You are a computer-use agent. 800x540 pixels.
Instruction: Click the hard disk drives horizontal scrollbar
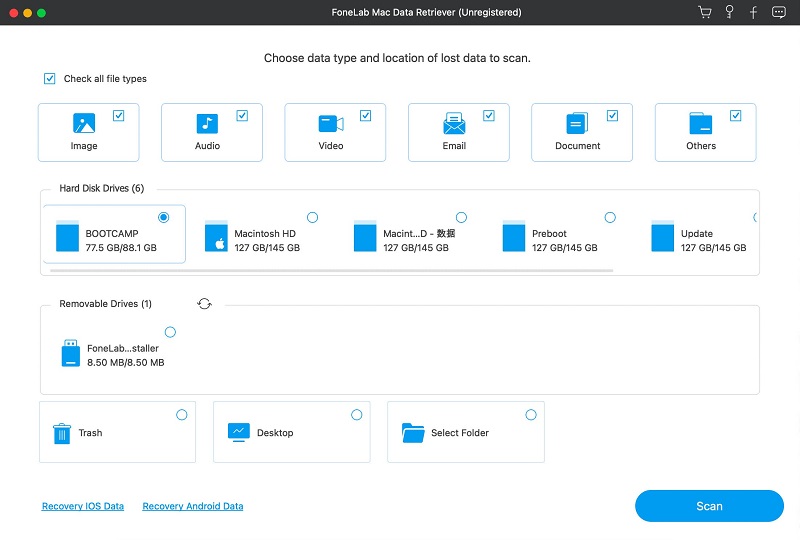pos(332,271)
